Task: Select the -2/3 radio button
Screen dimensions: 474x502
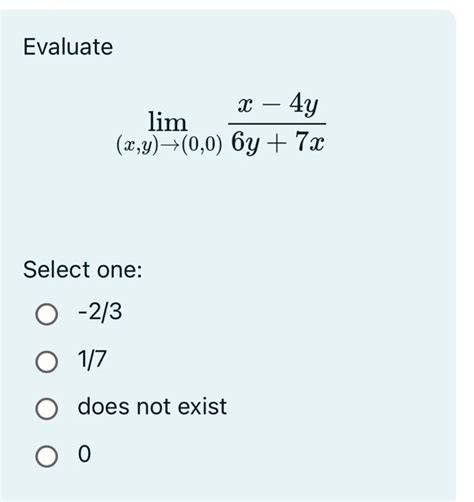Action: 46,314
